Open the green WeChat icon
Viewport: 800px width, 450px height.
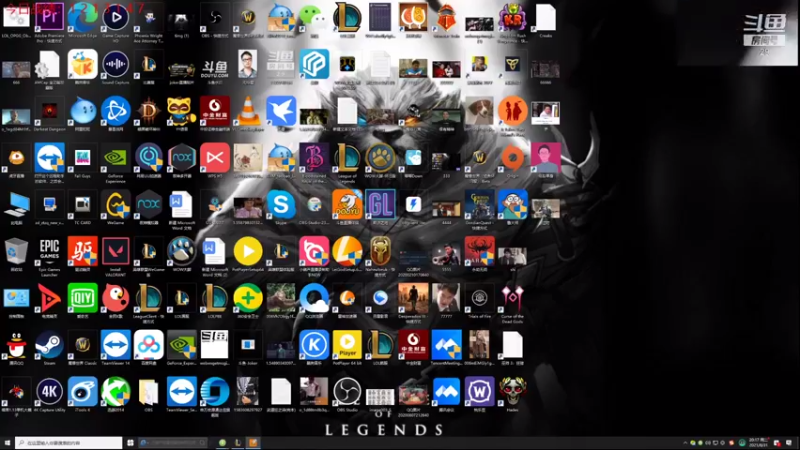click(x=314, y=17)
